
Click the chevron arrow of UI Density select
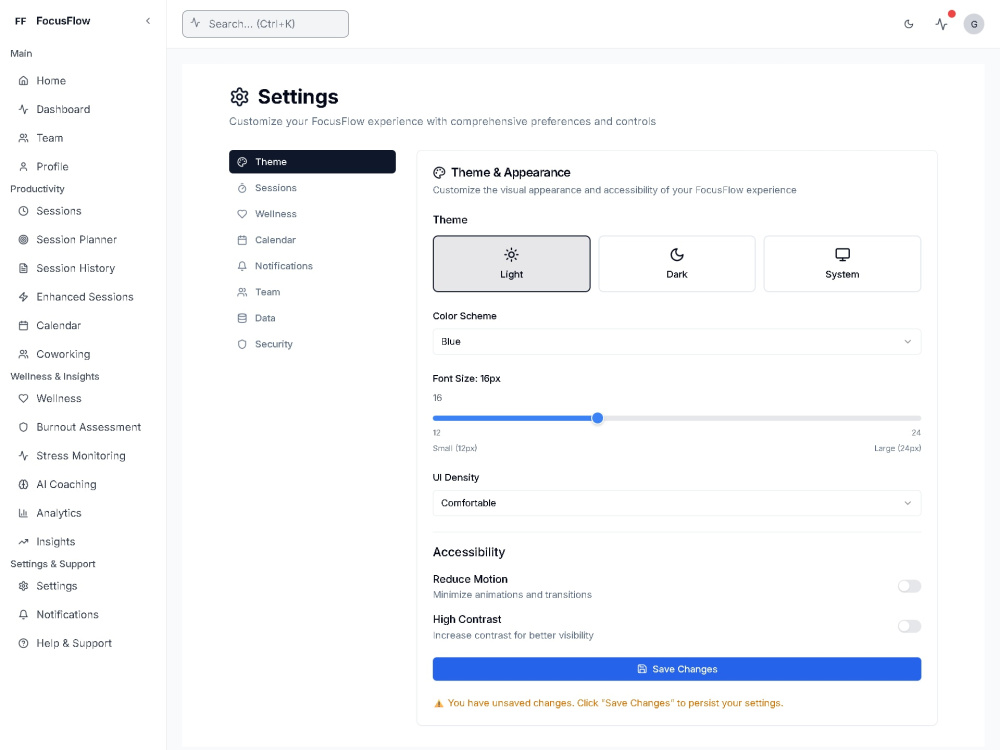pyautogui.click(x=908, y=503)
